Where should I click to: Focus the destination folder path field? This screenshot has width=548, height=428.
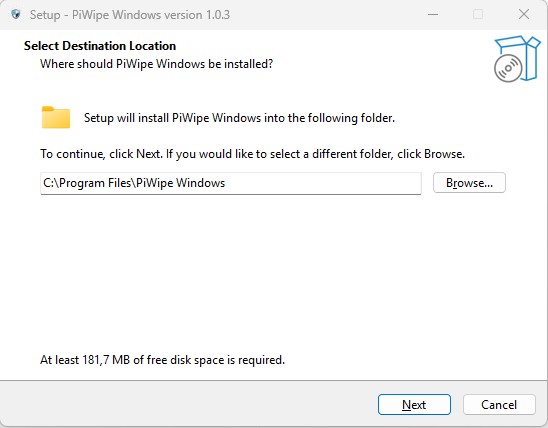[x=231, y=183]
